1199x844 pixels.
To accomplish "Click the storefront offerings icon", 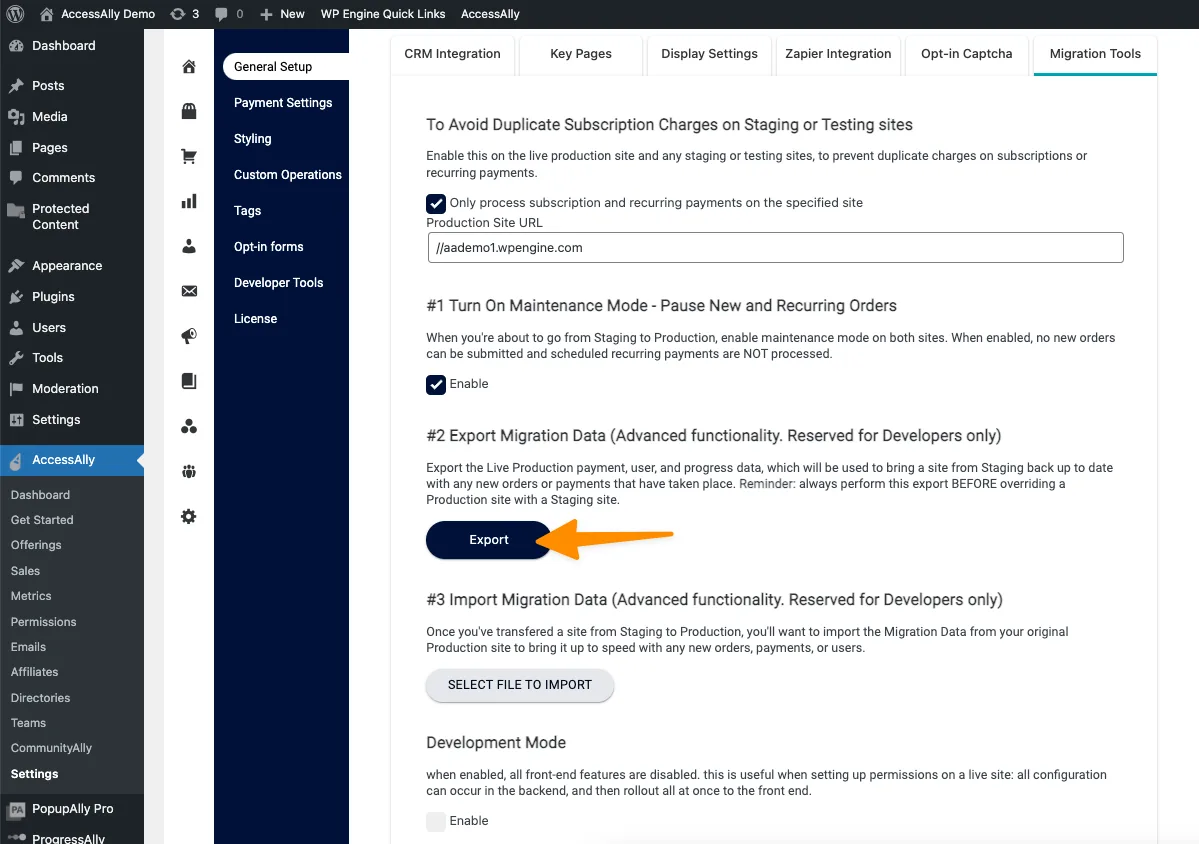I will point(189,112).
